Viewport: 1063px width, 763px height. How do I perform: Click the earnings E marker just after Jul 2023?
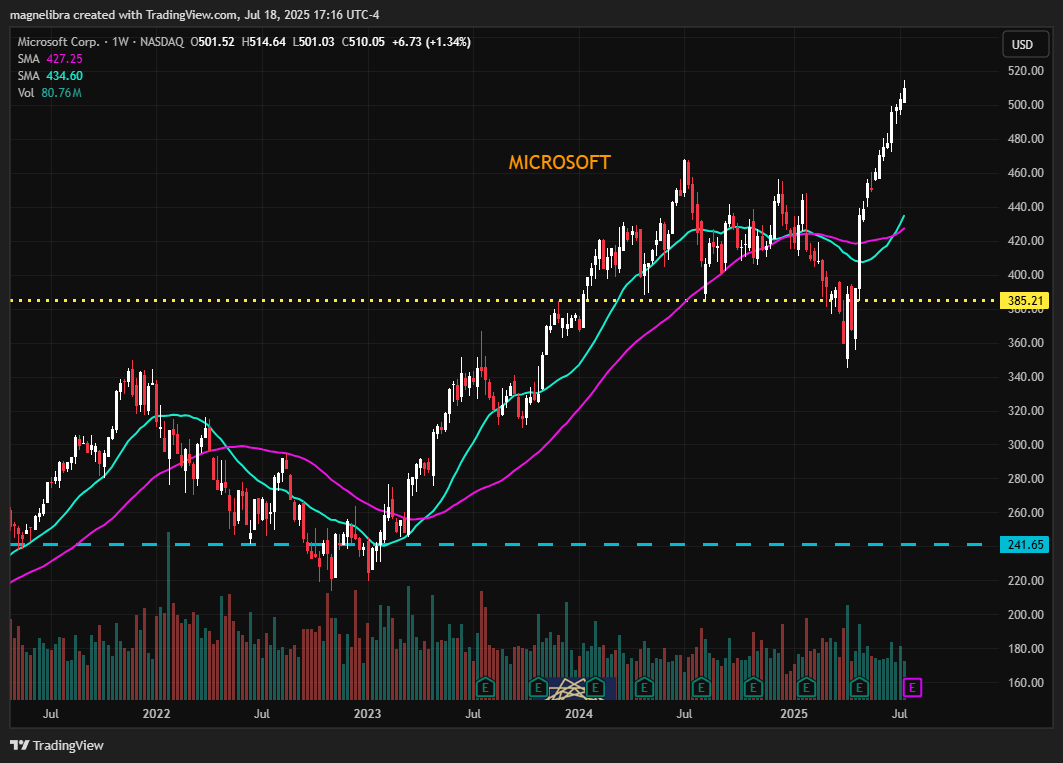pos(485,688)
